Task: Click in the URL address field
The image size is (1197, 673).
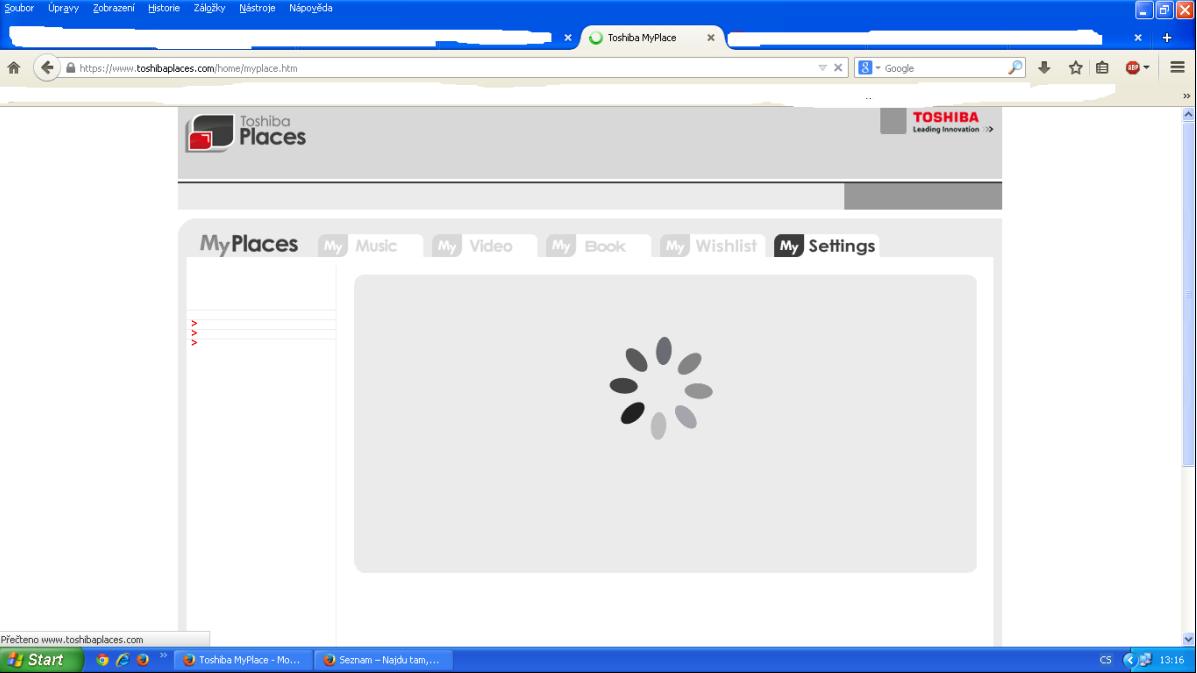Action: coord(443,68)
